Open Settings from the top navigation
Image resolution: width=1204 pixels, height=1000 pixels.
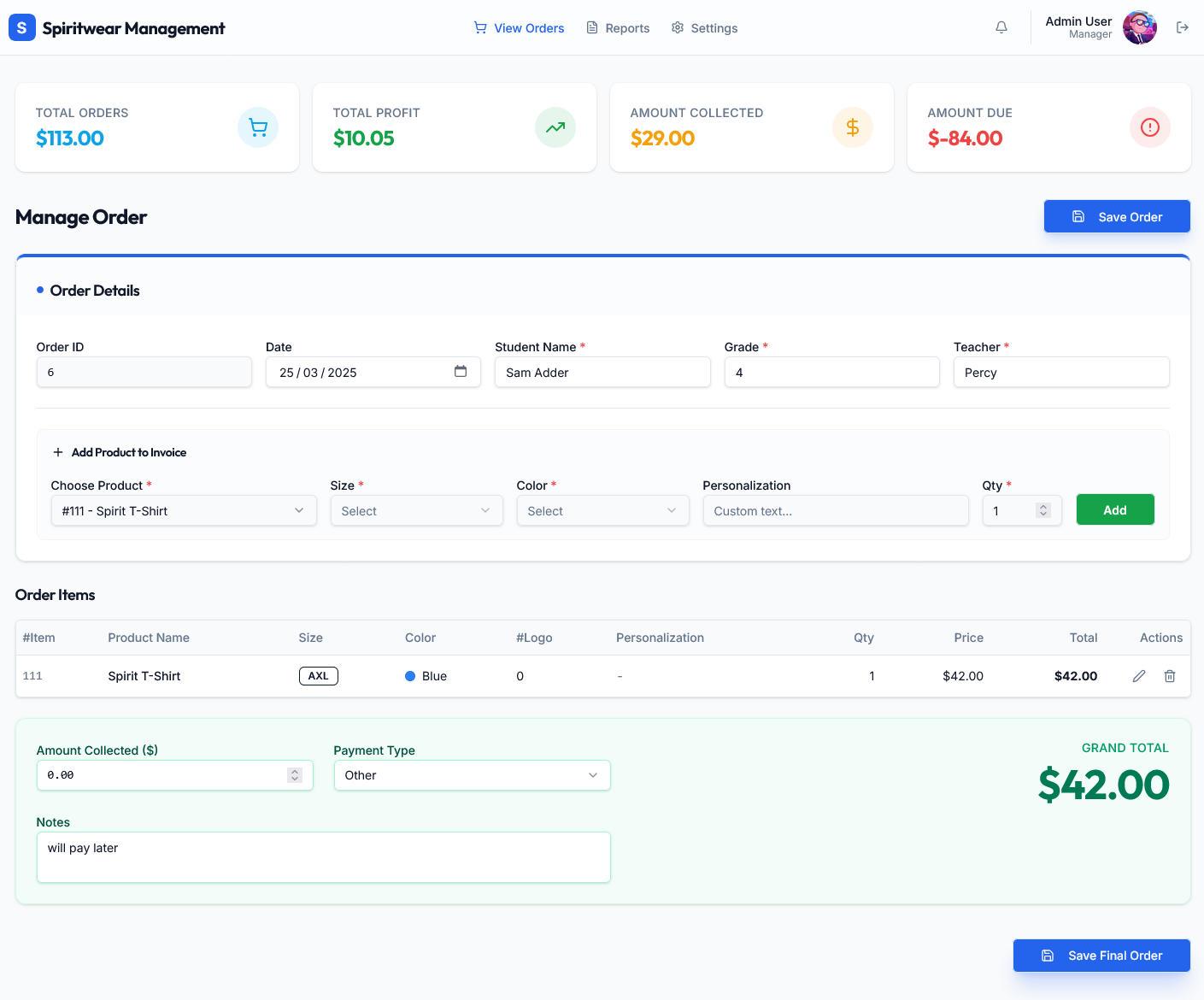coord(704,28)
